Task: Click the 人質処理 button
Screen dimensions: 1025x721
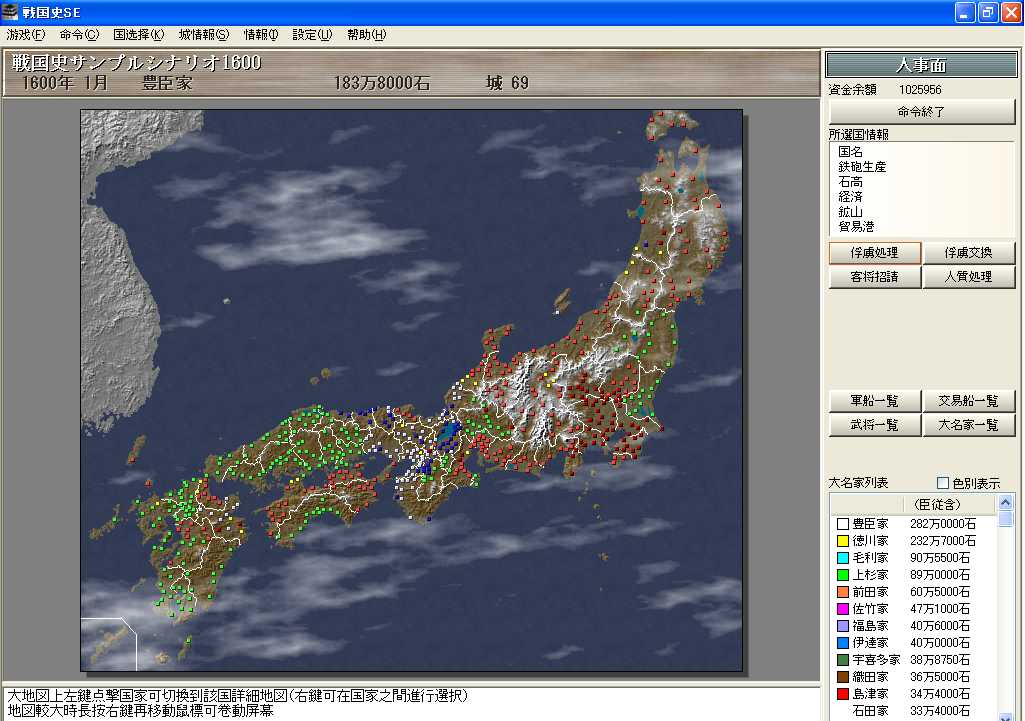Action: [x=968, y=277]
